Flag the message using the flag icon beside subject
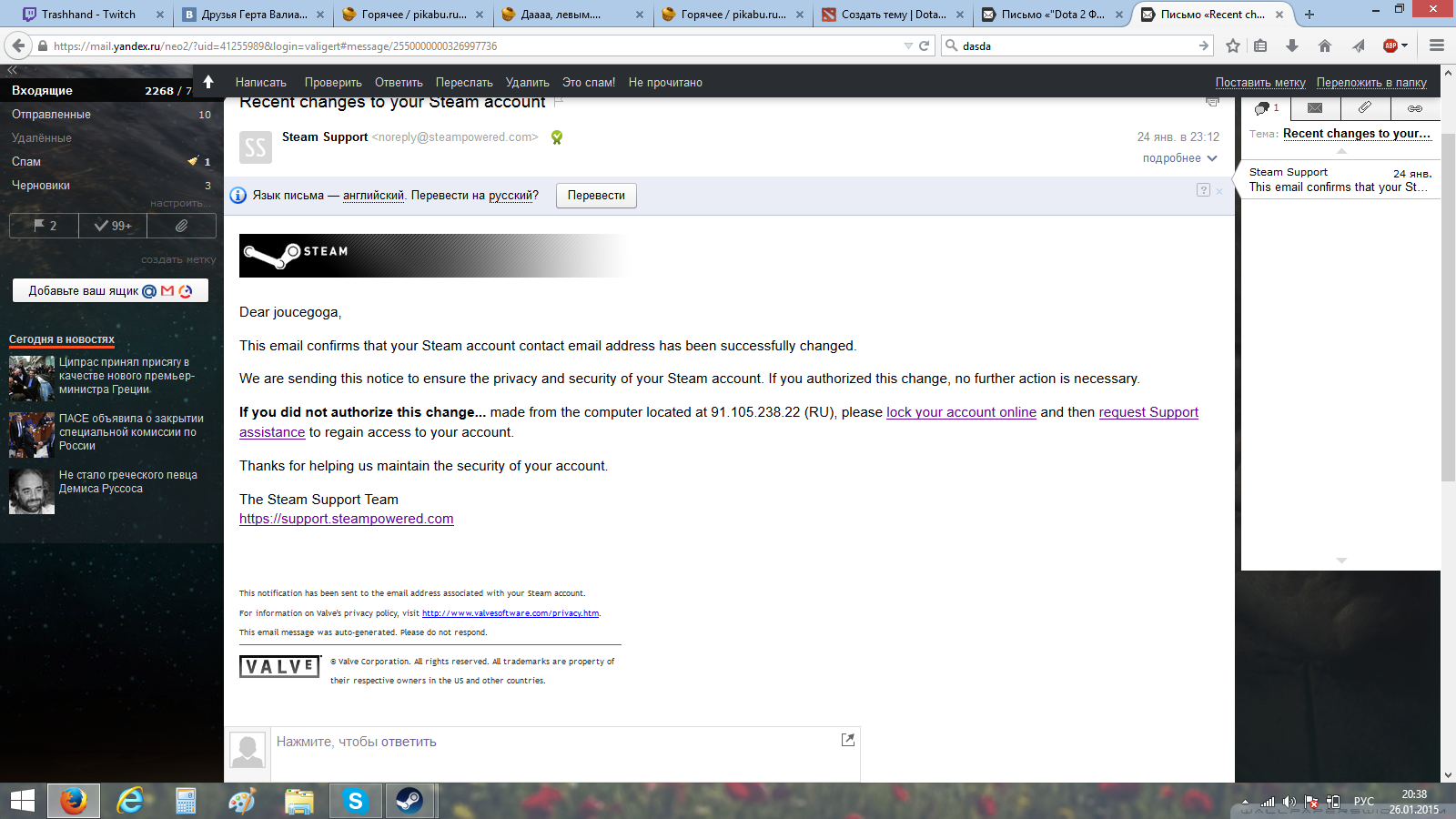 click(x=559, y=101)
